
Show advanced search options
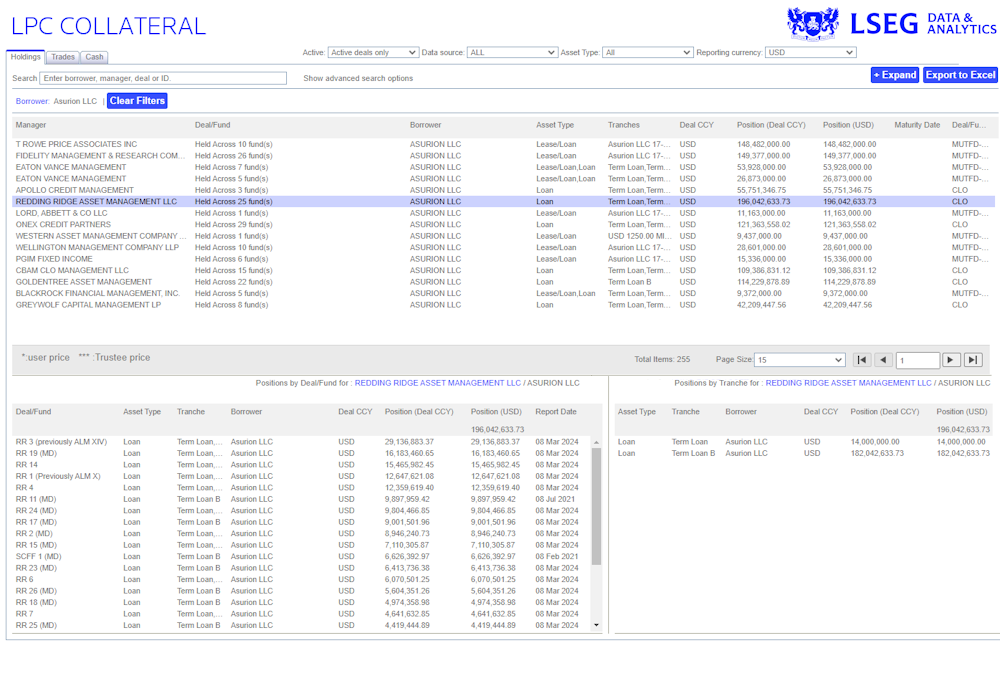[358, 78]
